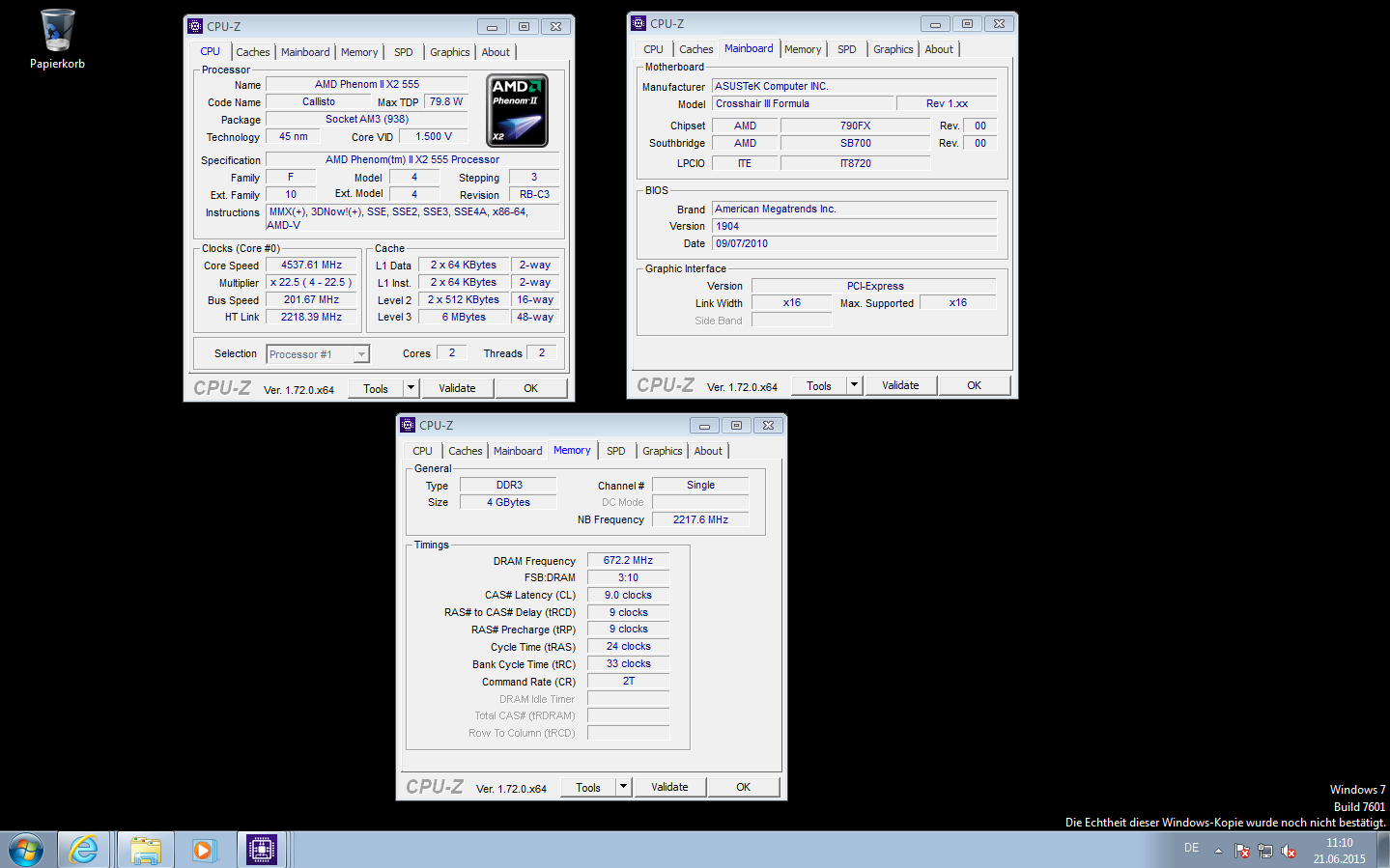Switch to Caches tab in CPU window
This screenshot has height=868, width=1390.
253,52
